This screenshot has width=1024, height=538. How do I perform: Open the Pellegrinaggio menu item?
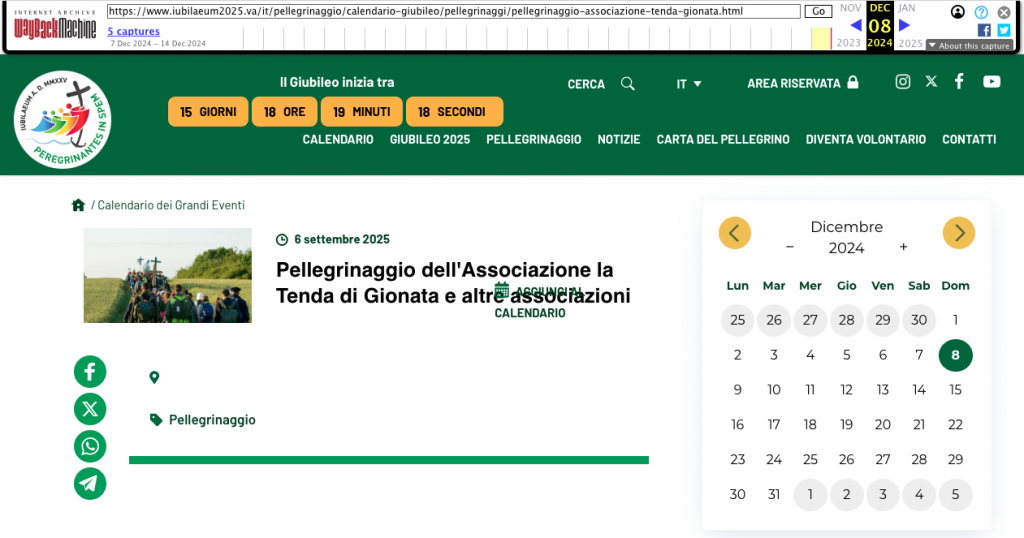coord(533,140)
